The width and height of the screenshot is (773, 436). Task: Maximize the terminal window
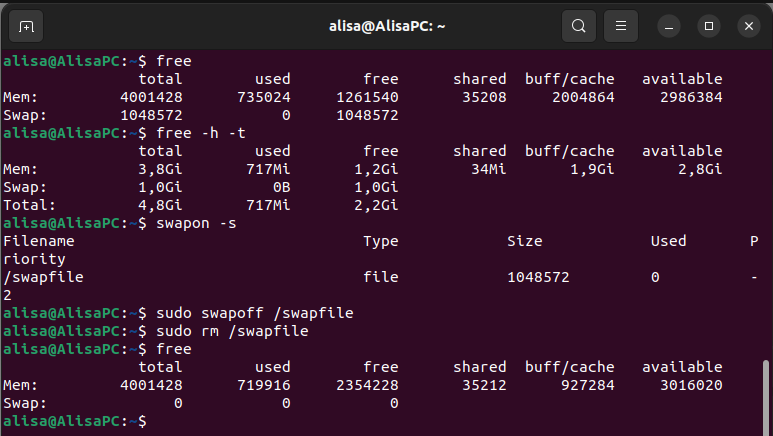click(709, 26)
